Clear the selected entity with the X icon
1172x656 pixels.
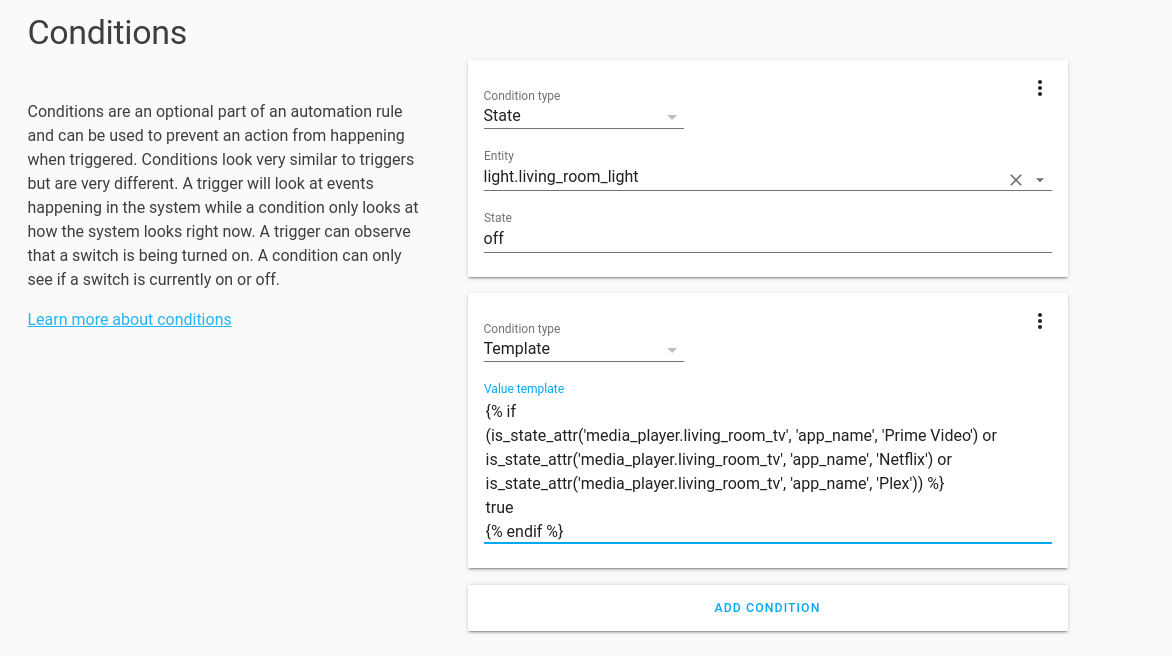coord(1015,179)
